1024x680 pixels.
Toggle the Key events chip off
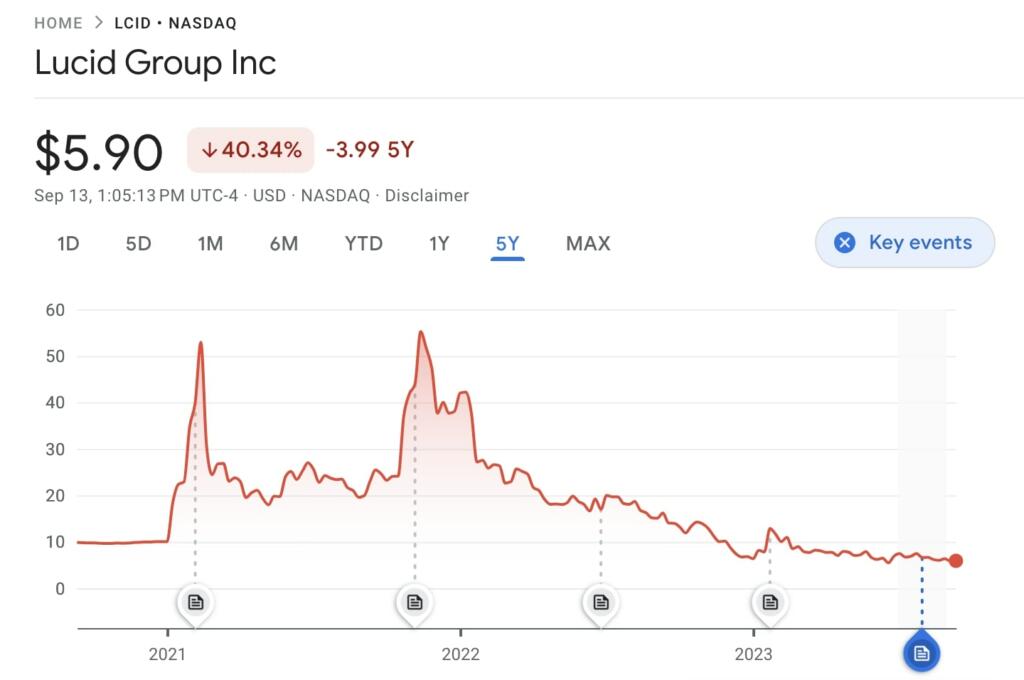[906, 243]
